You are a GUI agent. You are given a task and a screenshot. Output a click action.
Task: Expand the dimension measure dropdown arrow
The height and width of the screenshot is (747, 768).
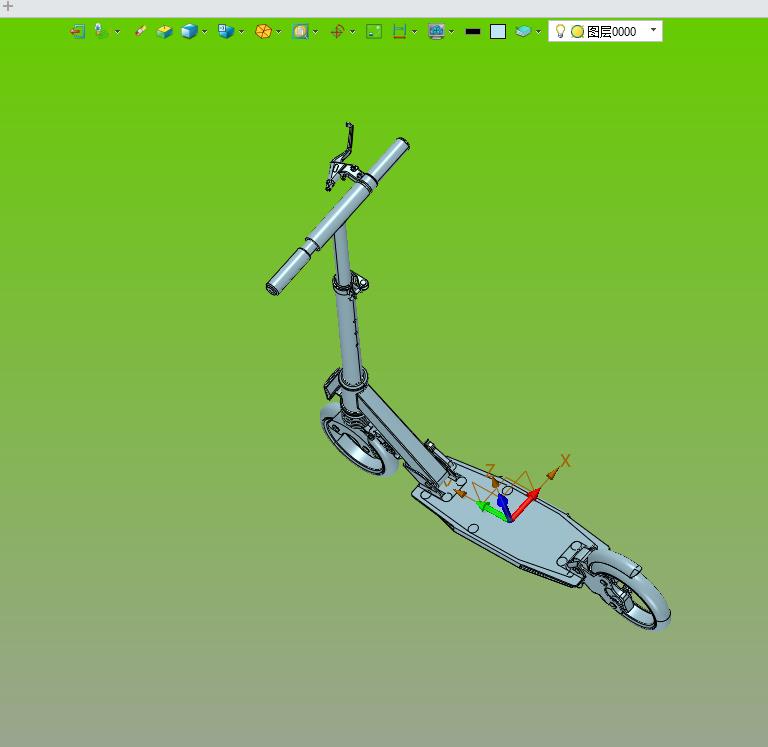point(414,32)
